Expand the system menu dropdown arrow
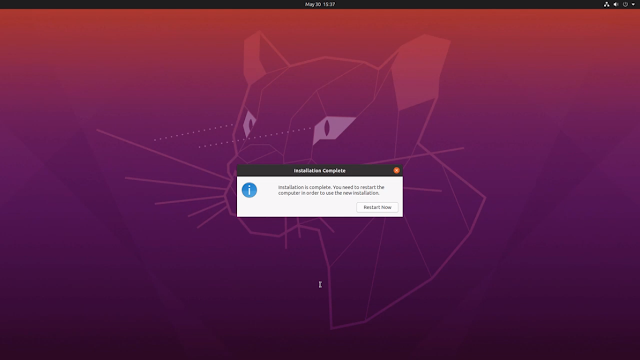The image size is (640, 360). coord(633,4)
